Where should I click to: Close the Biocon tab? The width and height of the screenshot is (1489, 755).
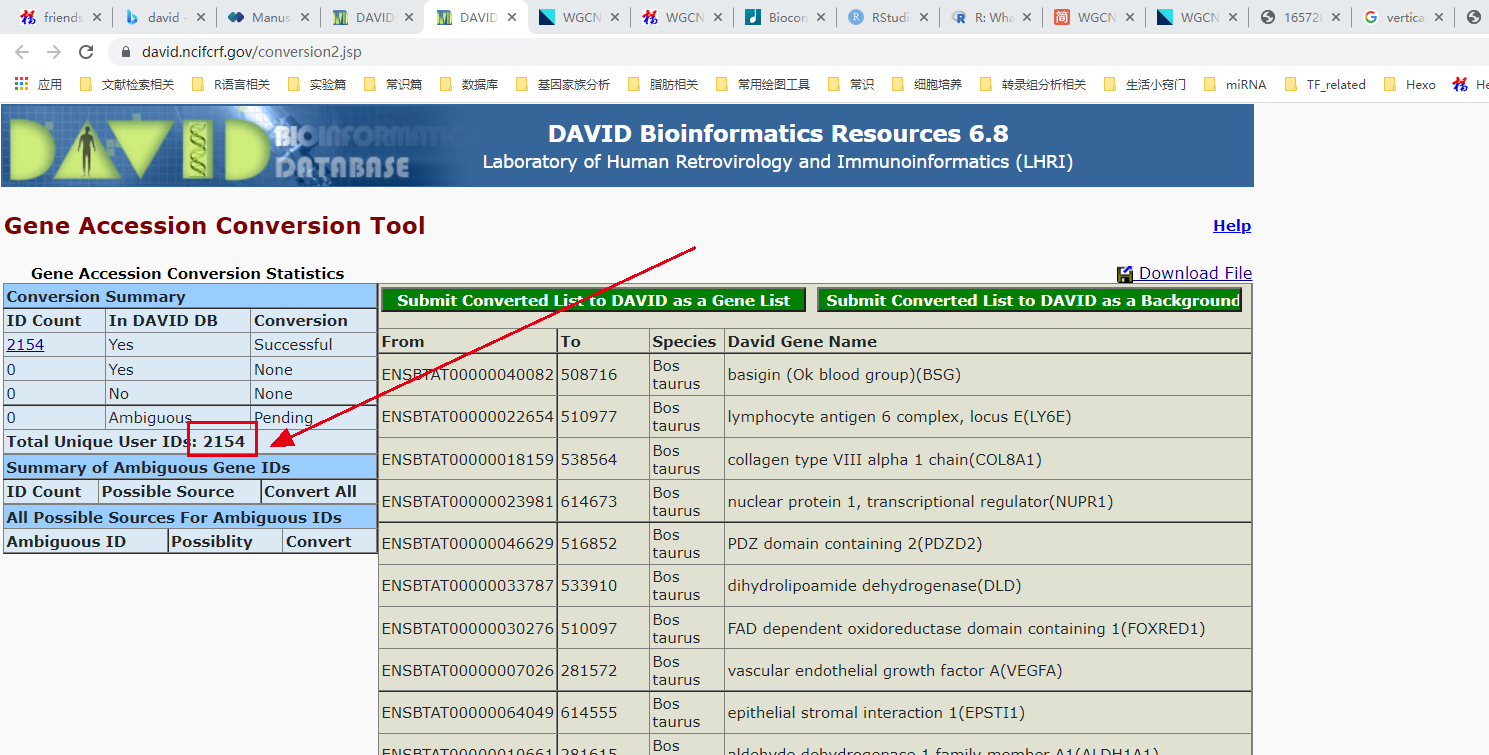tap(821, 17)
